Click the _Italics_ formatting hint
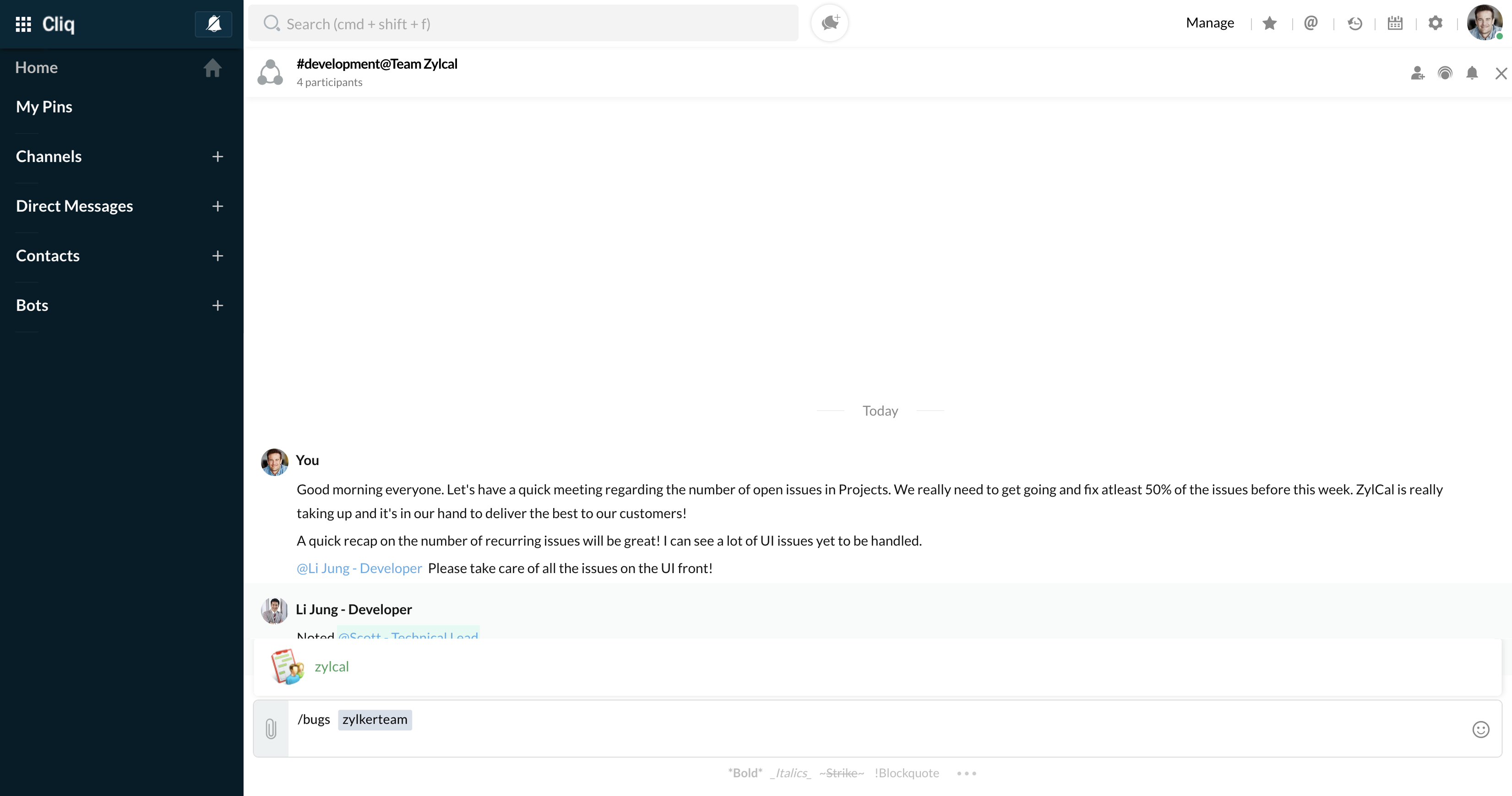 (791, 773)
